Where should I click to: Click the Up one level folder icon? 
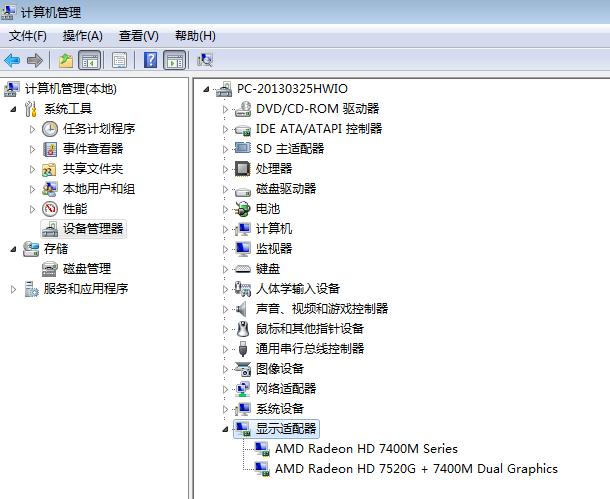click(x=65, y=60)
